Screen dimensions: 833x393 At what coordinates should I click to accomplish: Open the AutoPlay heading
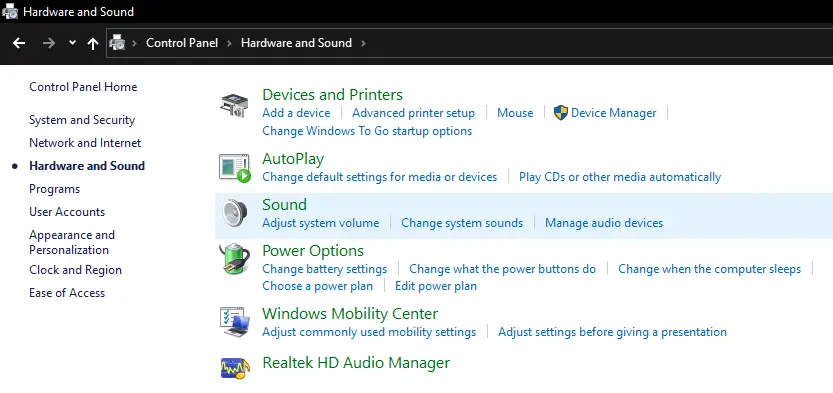click(293, 159)
